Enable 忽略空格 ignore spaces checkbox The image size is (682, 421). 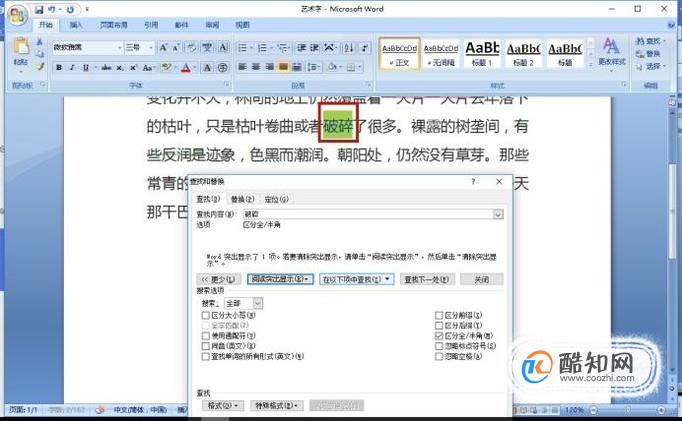click(x=439, y=357)
